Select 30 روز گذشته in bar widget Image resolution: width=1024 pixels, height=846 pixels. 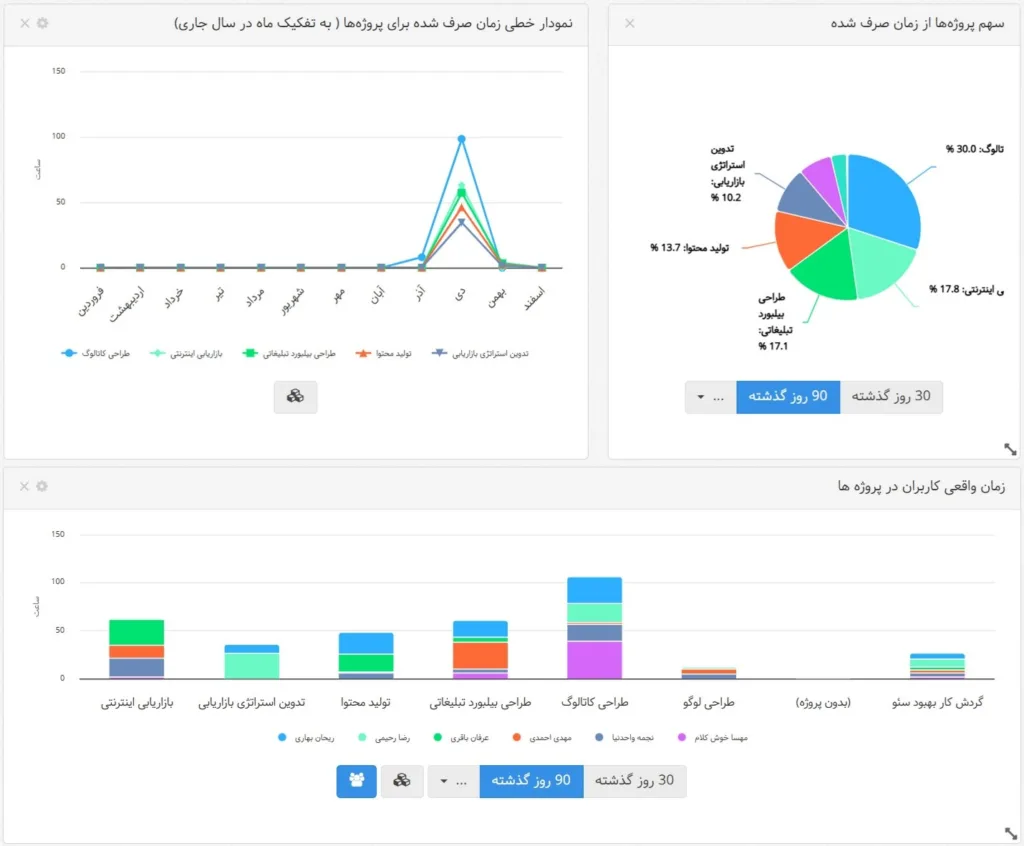click(634, 781)
